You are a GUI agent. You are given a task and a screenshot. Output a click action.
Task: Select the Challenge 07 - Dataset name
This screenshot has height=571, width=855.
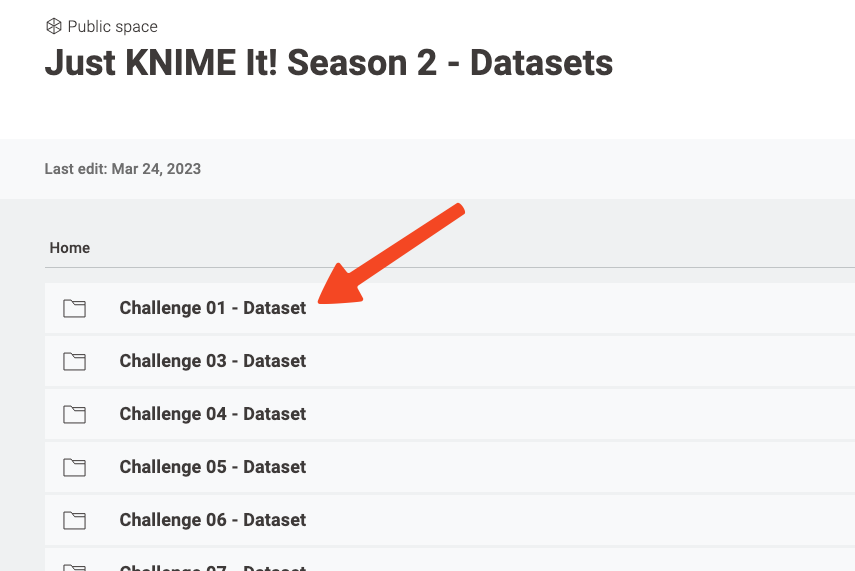coord(213,567)
